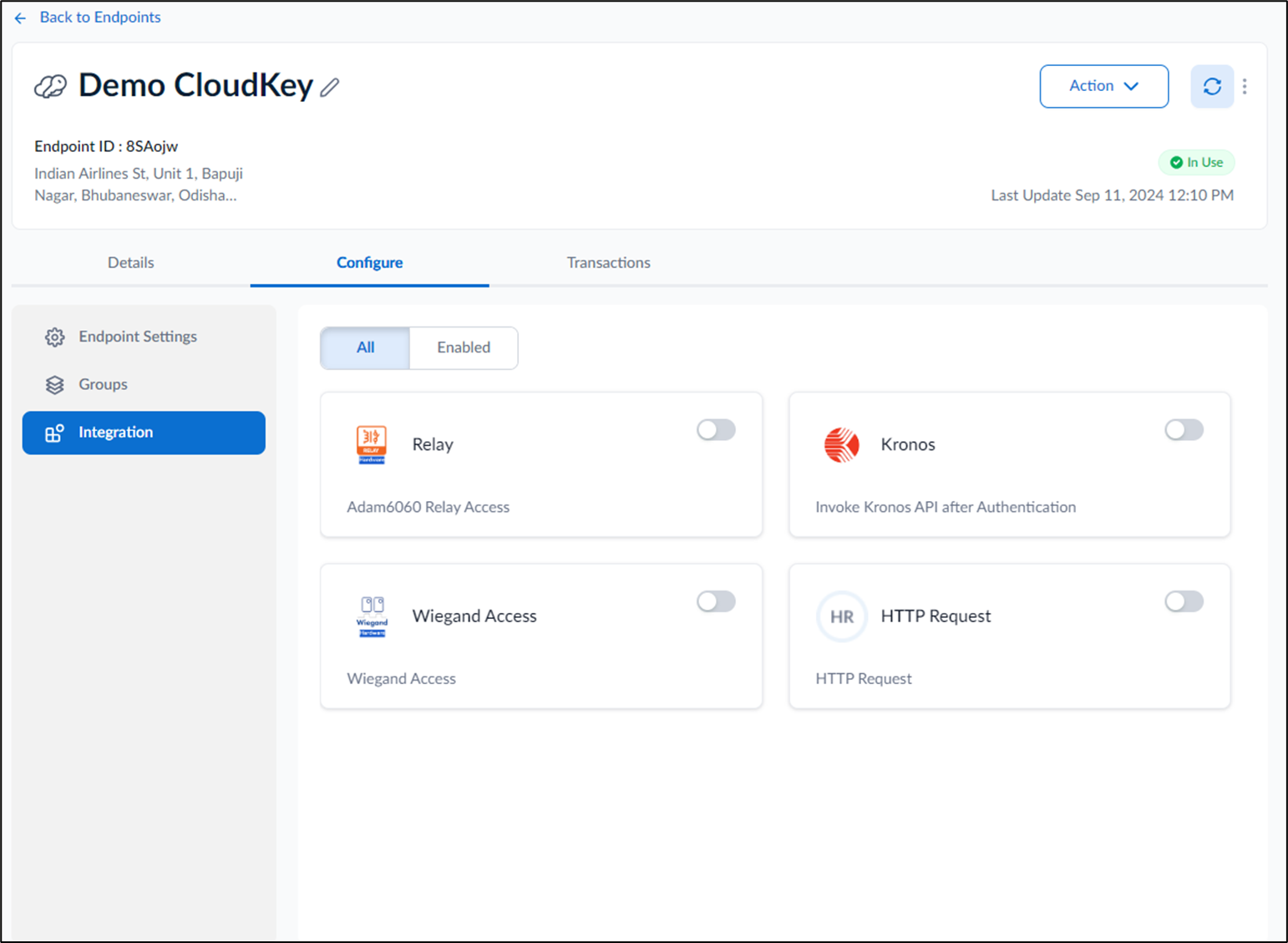Open Endpoint Settings in the sidebar

pyautogui.click(x=144, y=337)
